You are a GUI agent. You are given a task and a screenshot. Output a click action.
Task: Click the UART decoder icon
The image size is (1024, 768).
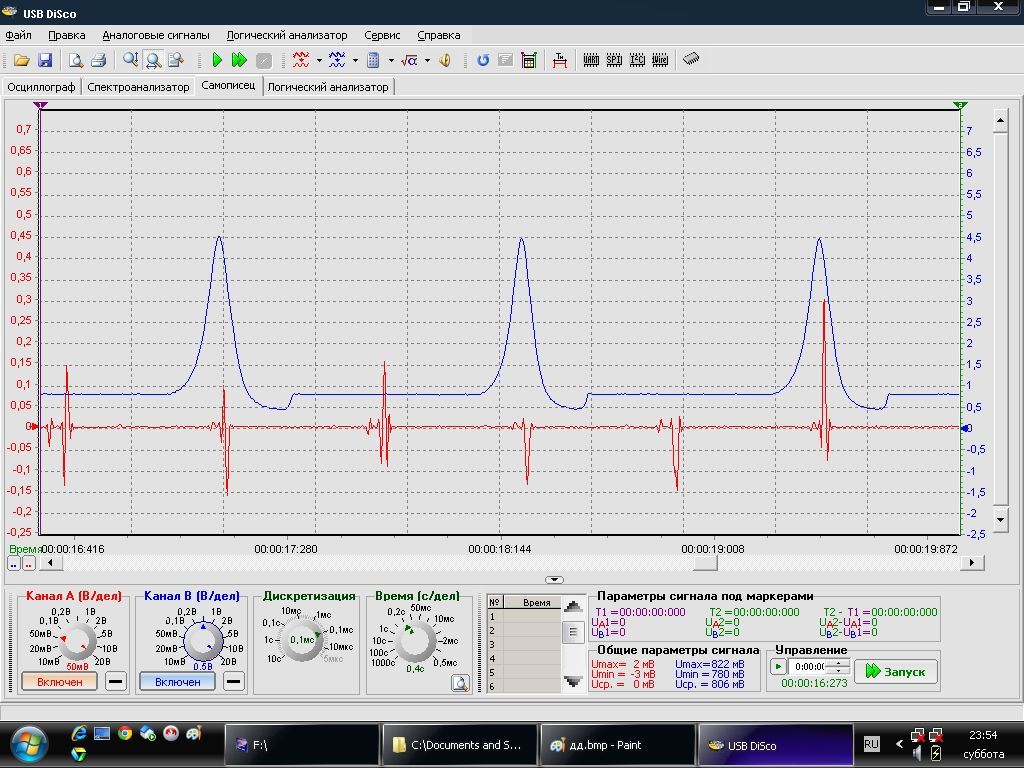(x=591, y=60)
